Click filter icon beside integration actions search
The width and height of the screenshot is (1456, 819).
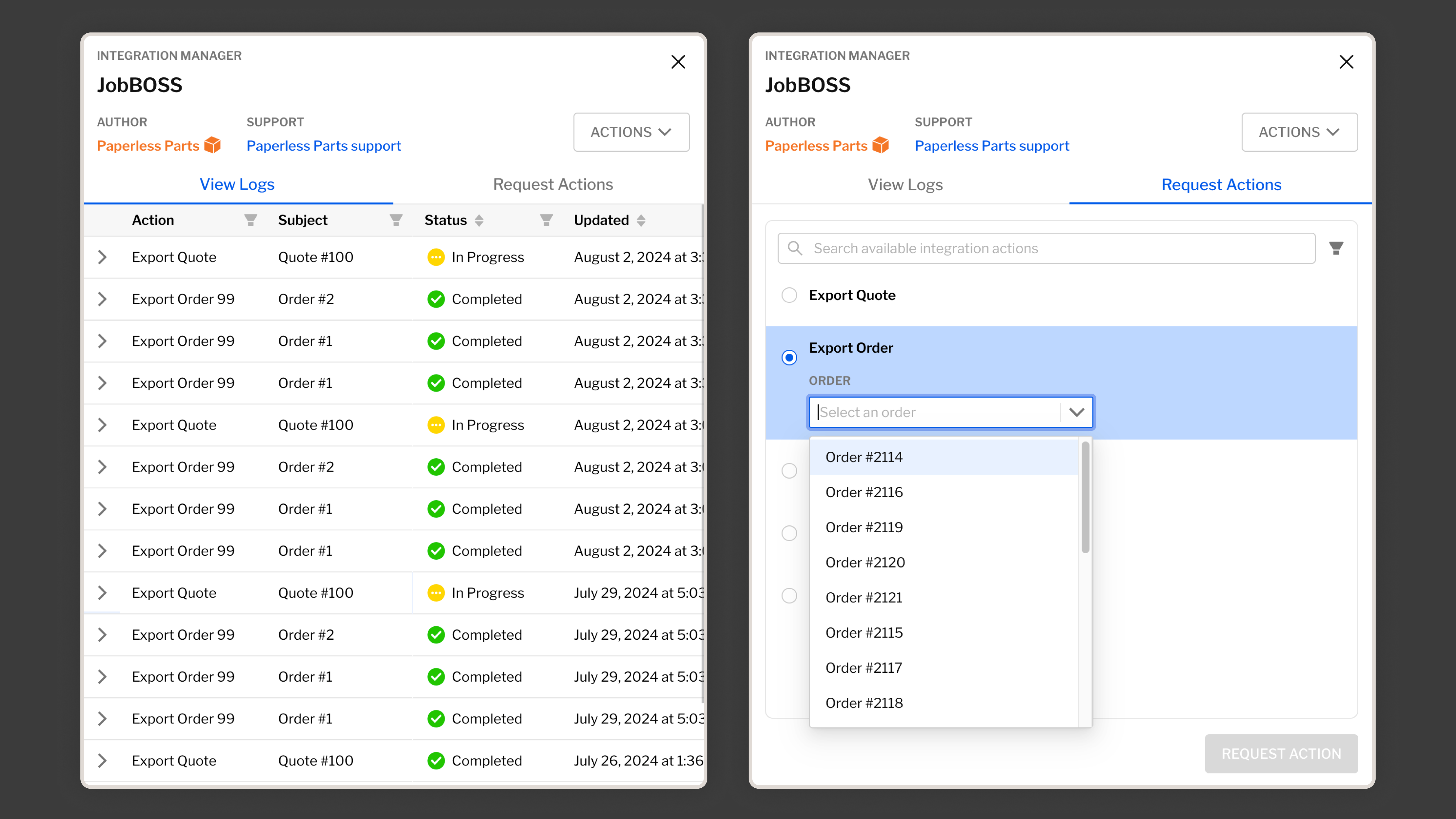pyautogui.click(x=1336, y=248)
